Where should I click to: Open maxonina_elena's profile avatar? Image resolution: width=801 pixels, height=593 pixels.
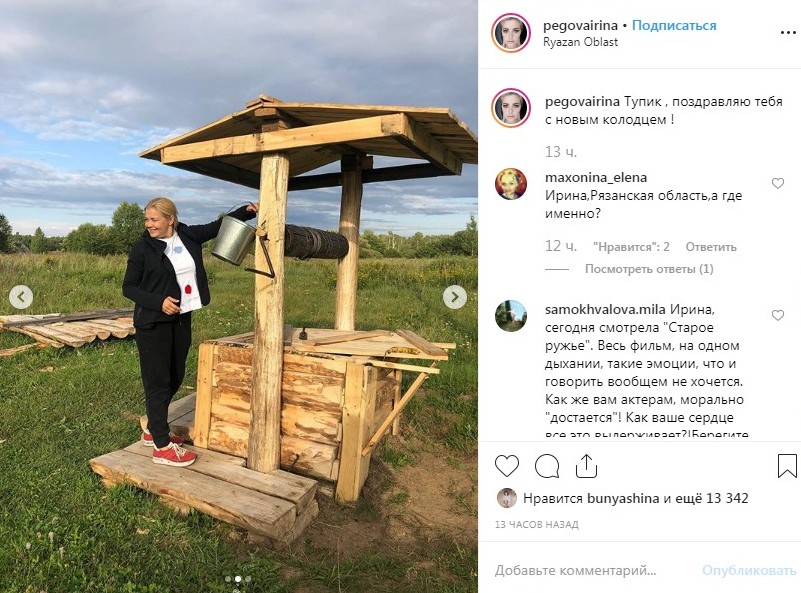511,184
